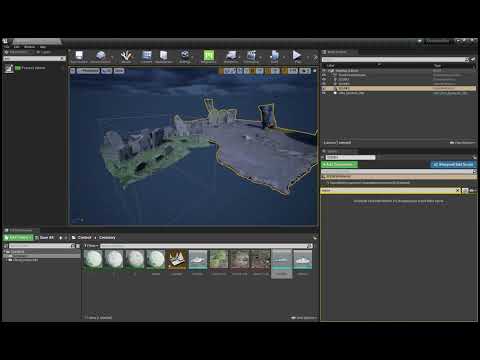Select the World Outliner tab
Image resolution: width=480 pixels, height=360 pixels.
tap(337, 52)
